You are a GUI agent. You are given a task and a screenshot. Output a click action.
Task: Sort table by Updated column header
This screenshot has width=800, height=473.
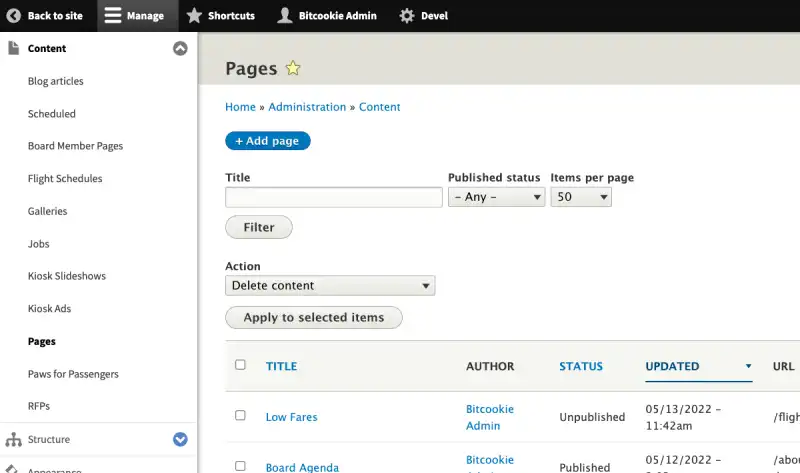(x=672, y=366)
